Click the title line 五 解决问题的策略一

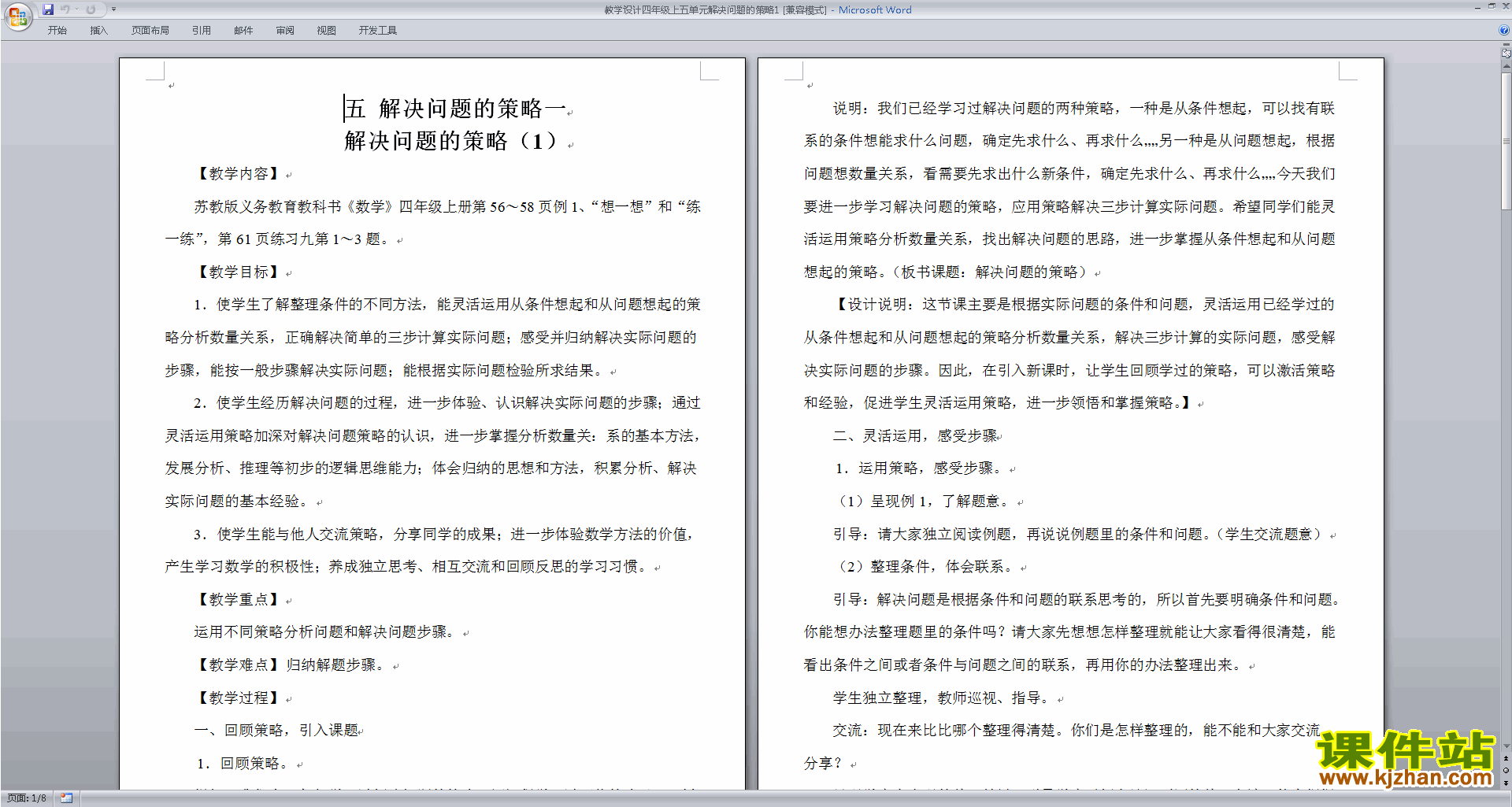pos(455,109)
